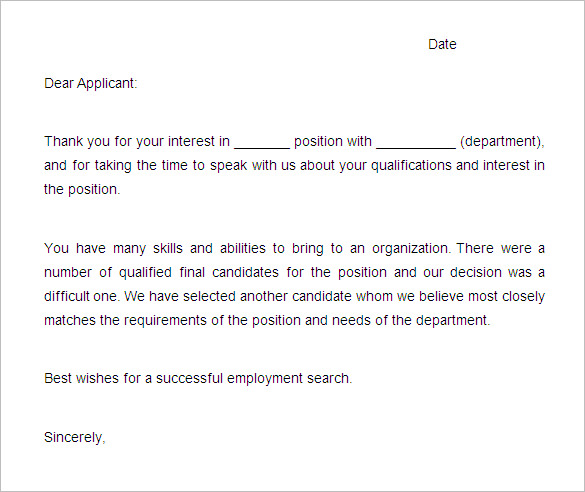Click the Best wishes closing sentence

click(198, 378)
